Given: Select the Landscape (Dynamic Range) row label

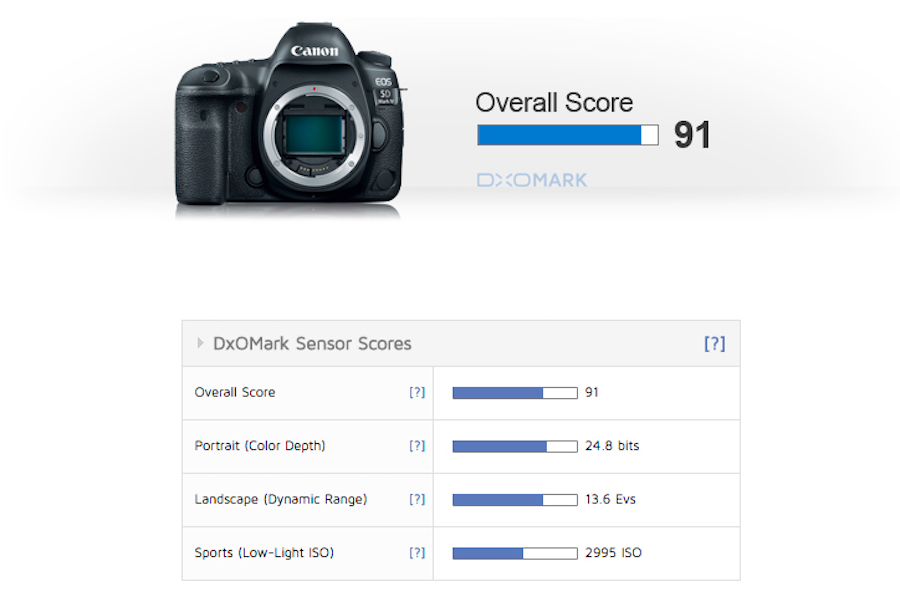Looking at the screenshot, I should tap(280, 499).
